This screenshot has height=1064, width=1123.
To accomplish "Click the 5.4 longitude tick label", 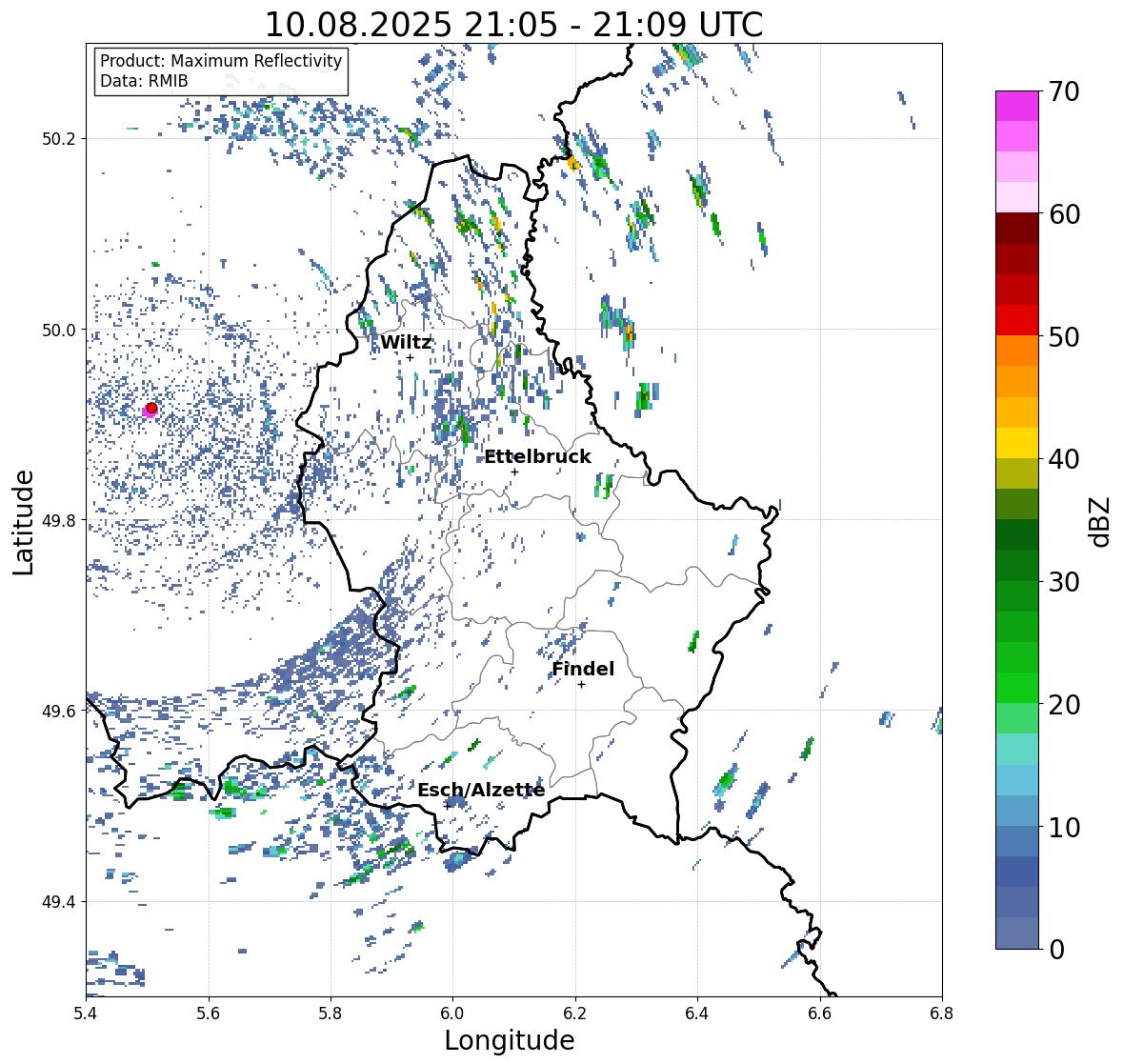I will tap(86, 1013).
